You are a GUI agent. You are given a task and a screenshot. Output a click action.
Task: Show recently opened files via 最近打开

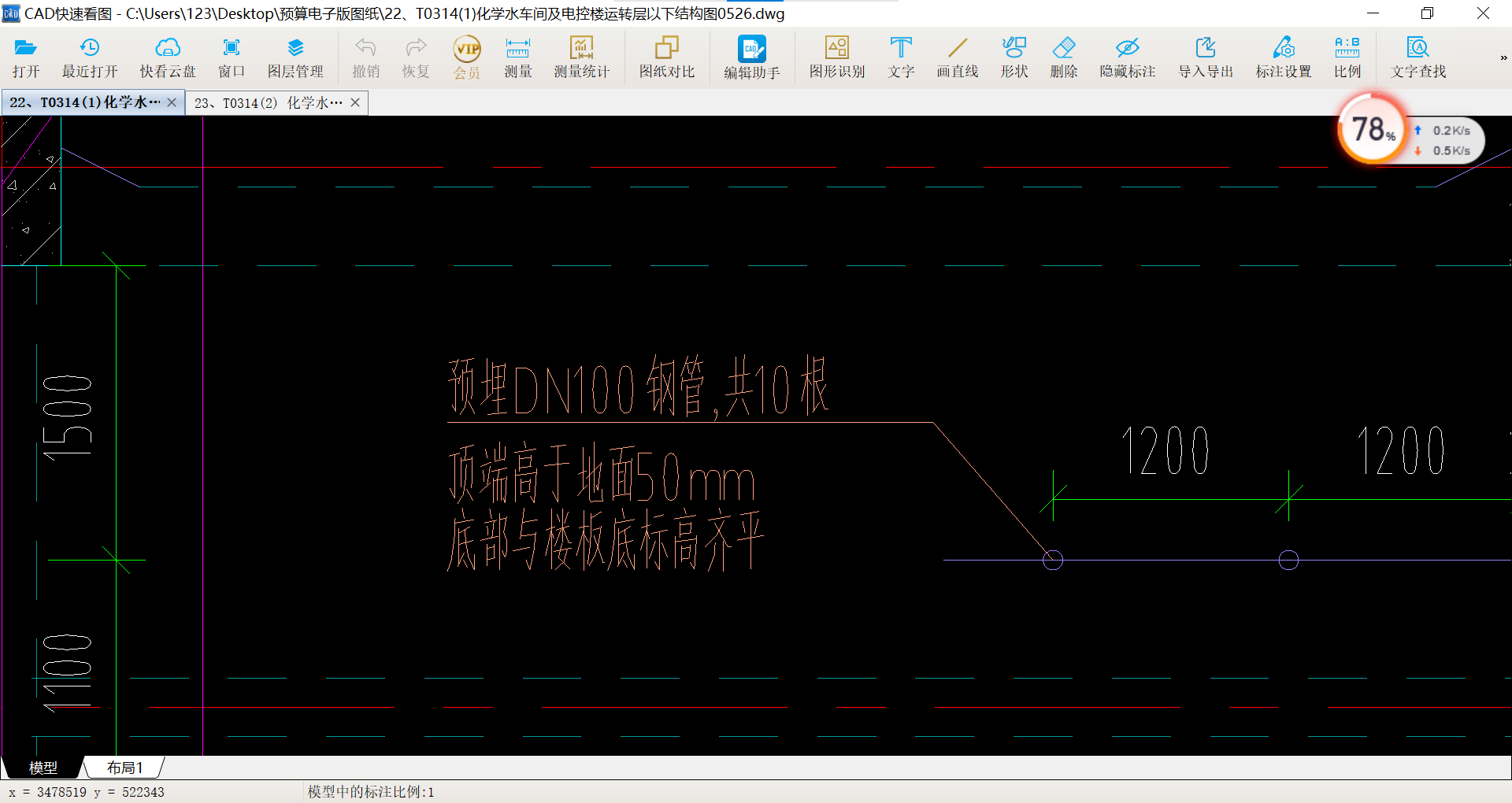click(90, 57)
